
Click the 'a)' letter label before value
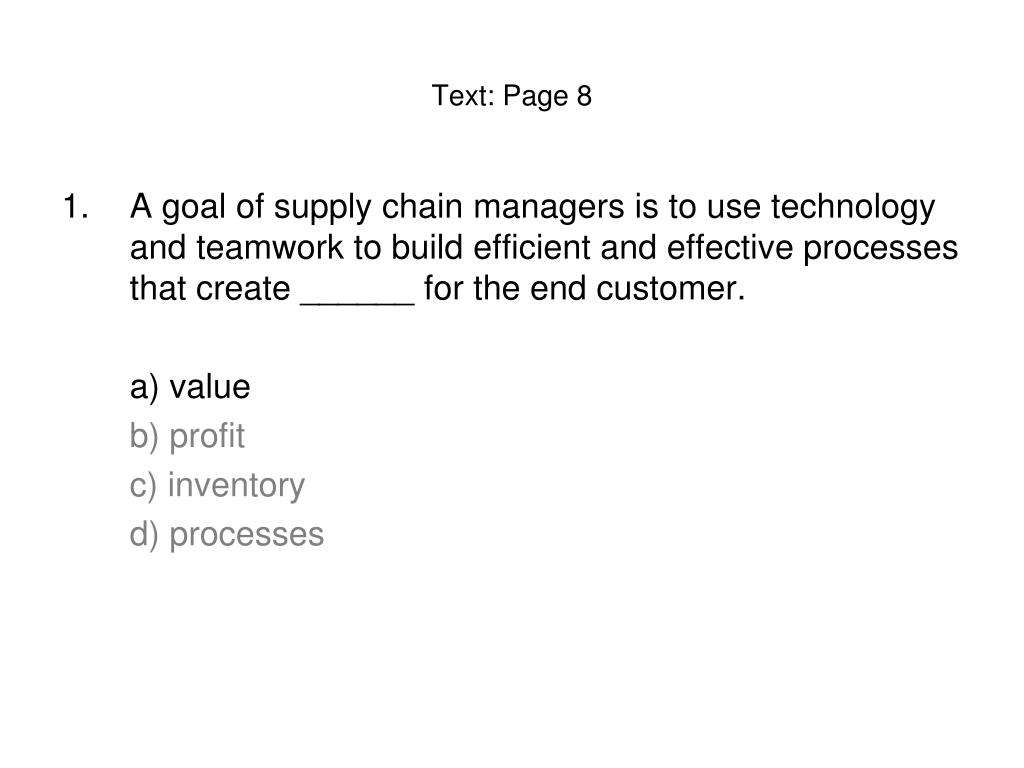144,388
